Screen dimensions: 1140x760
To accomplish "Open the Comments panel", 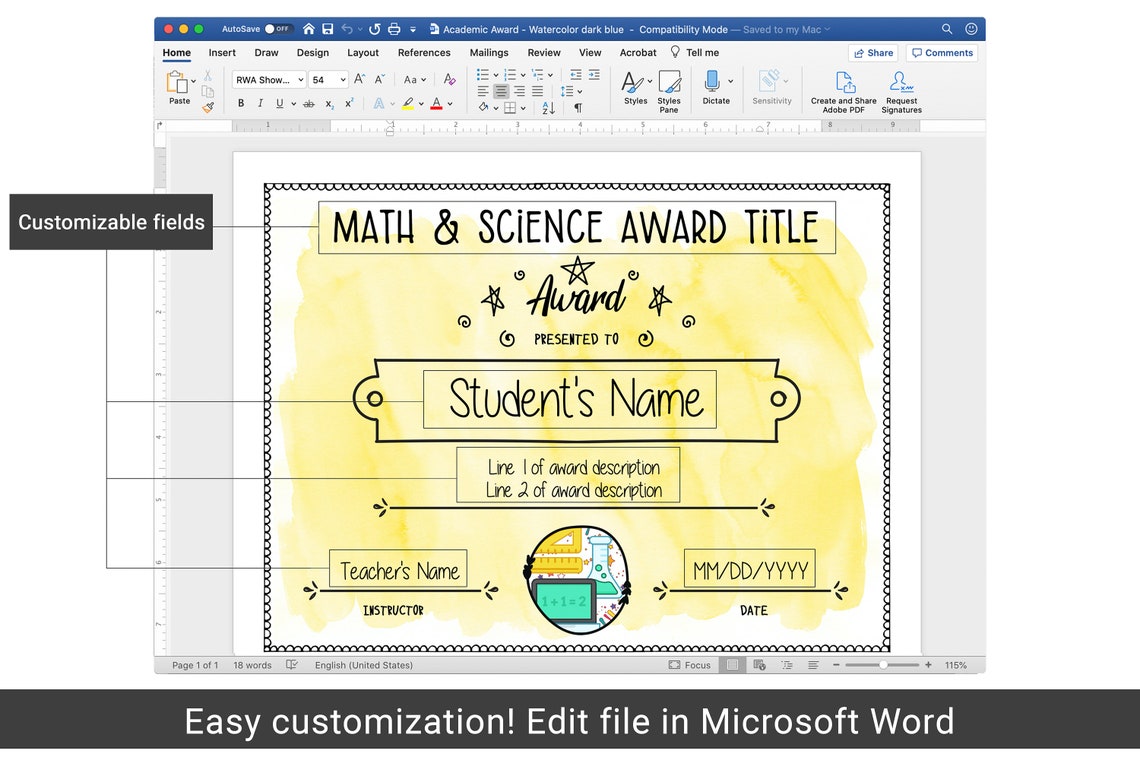I will [x=941, y=52].
